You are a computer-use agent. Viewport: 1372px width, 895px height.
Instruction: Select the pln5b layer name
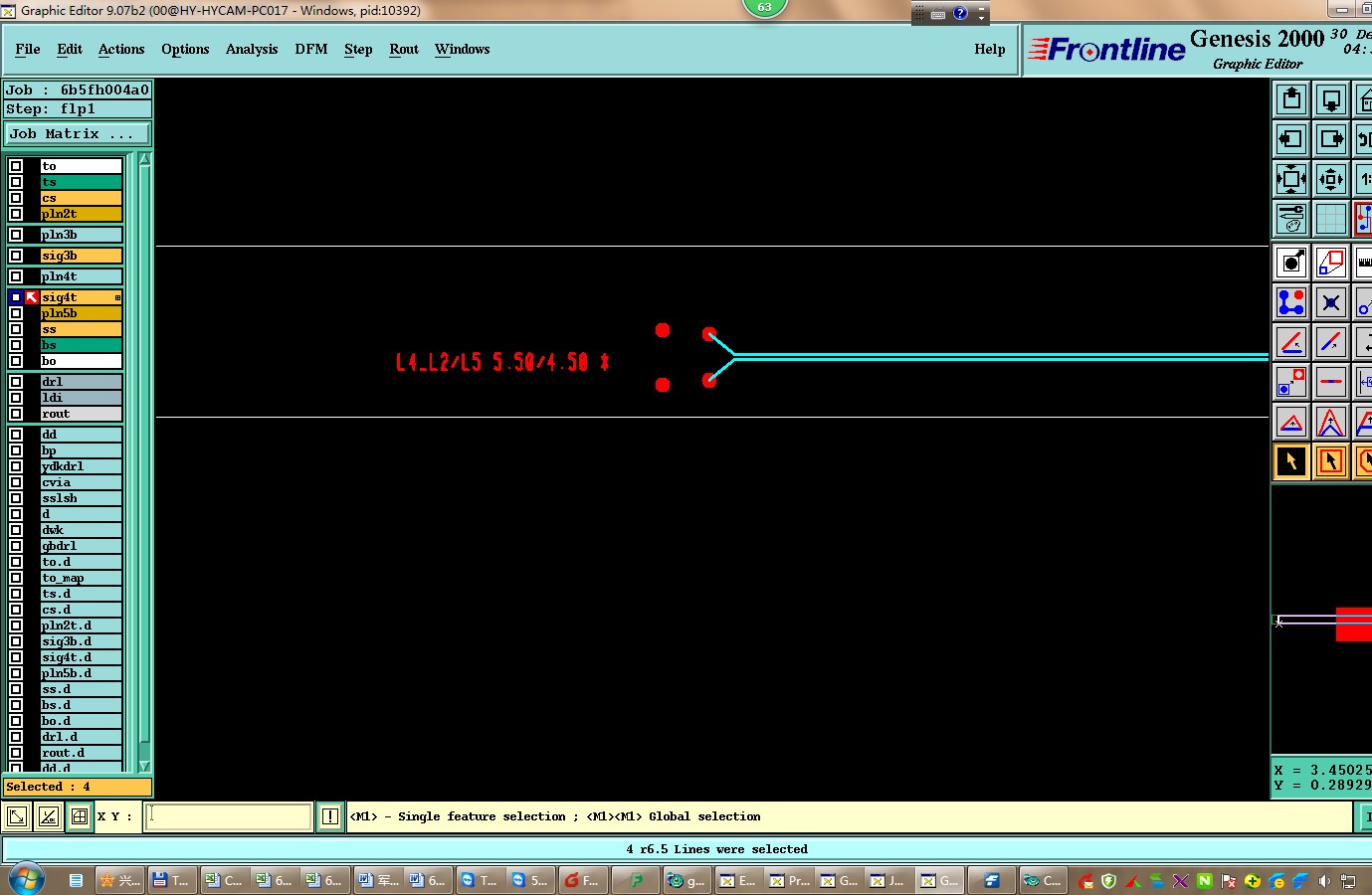tap(81, 313)
